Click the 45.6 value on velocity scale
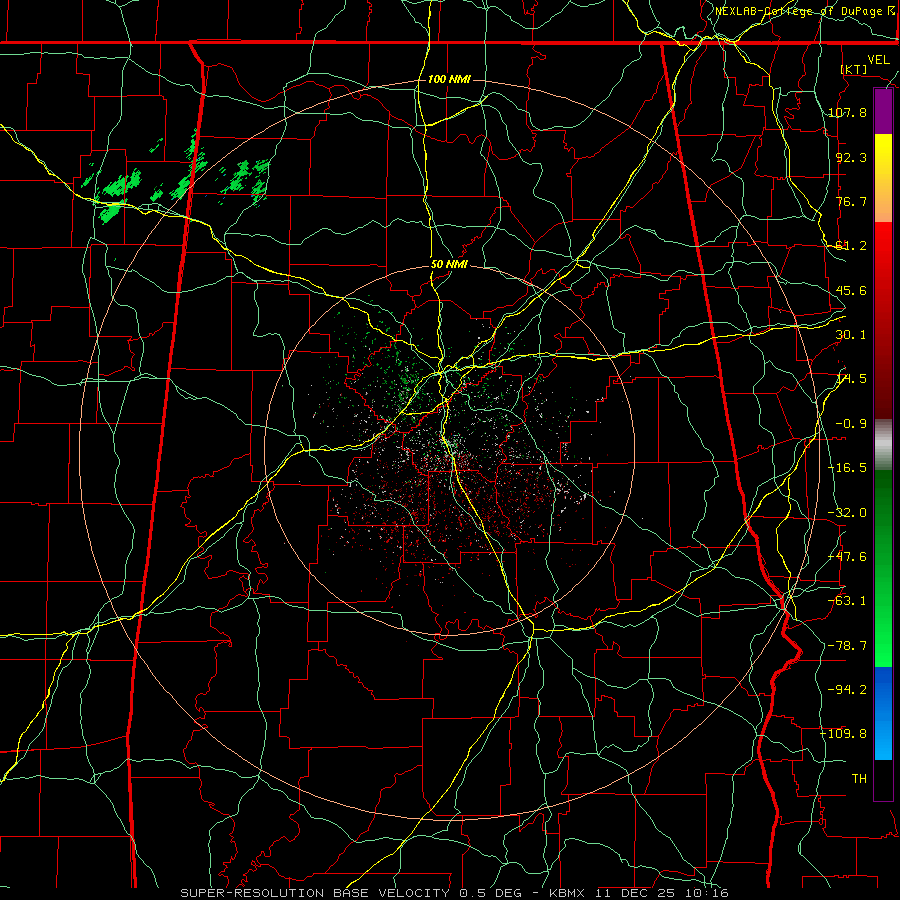Screen dimensions: 900x900 coord(851,290)
